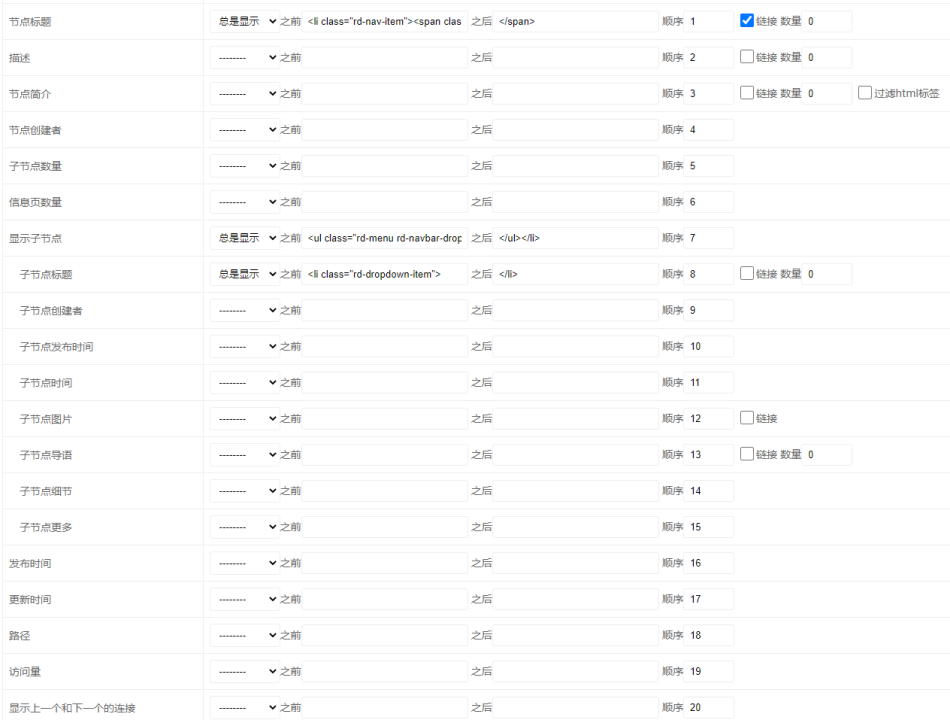Tick the 链接 checkbox for 子节点图片

coord(747,418)
